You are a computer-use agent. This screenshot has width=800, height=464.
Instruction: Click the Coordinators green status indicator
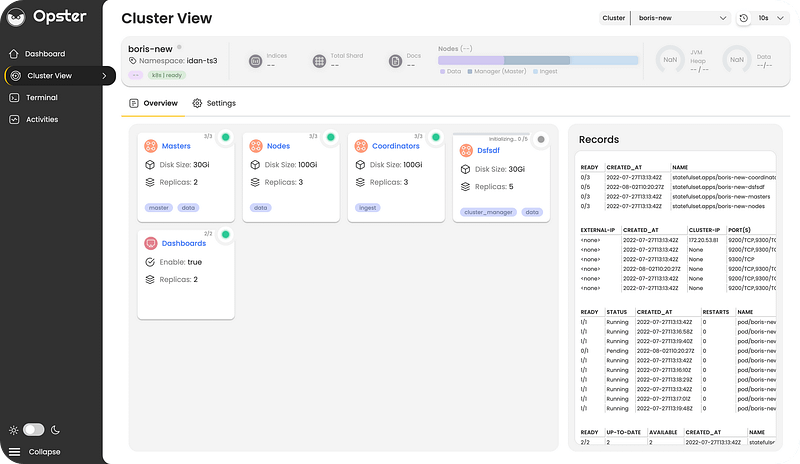tap(436, 137)
